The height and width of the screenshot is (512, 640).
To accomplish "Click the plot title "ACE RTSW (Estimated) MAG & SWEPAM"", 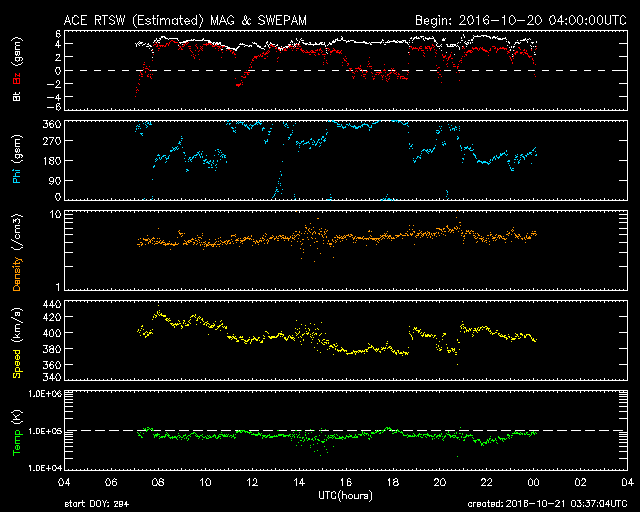I will point(185,20).
